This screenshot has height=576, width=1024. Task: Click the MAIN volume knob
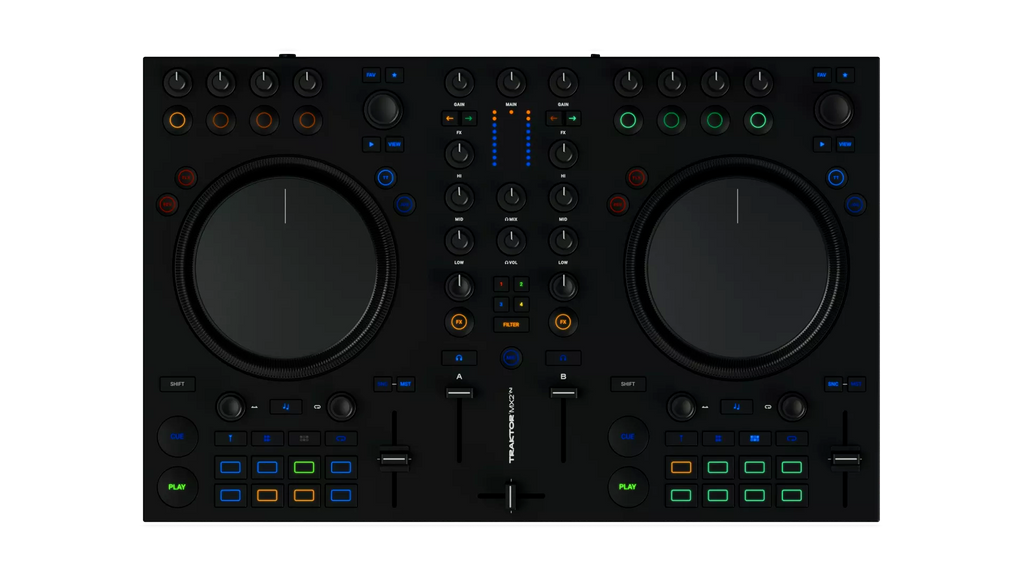tap(511, 83)
